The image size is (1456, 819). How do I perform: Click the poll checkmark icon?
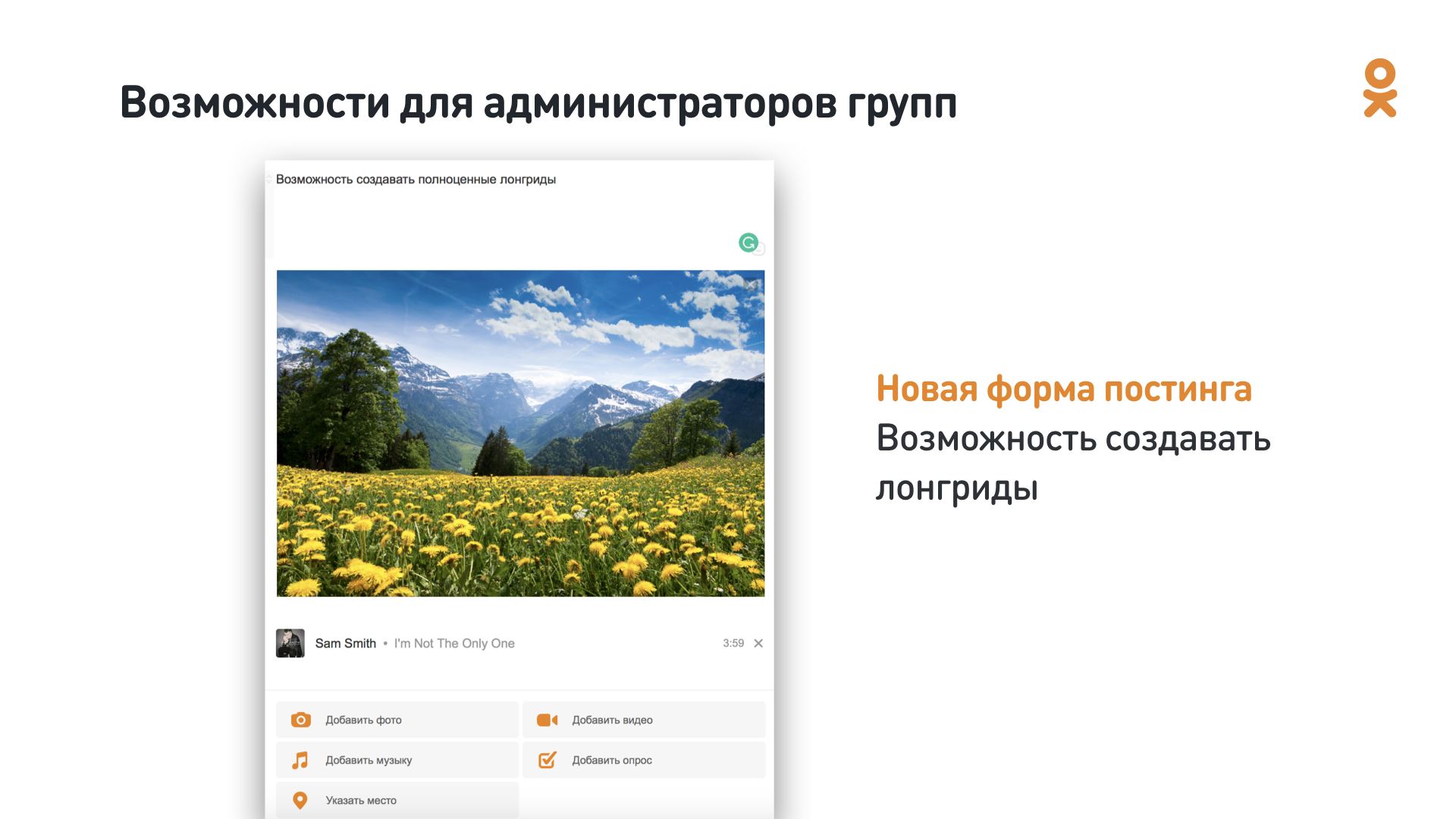click(x=548, y=760)
